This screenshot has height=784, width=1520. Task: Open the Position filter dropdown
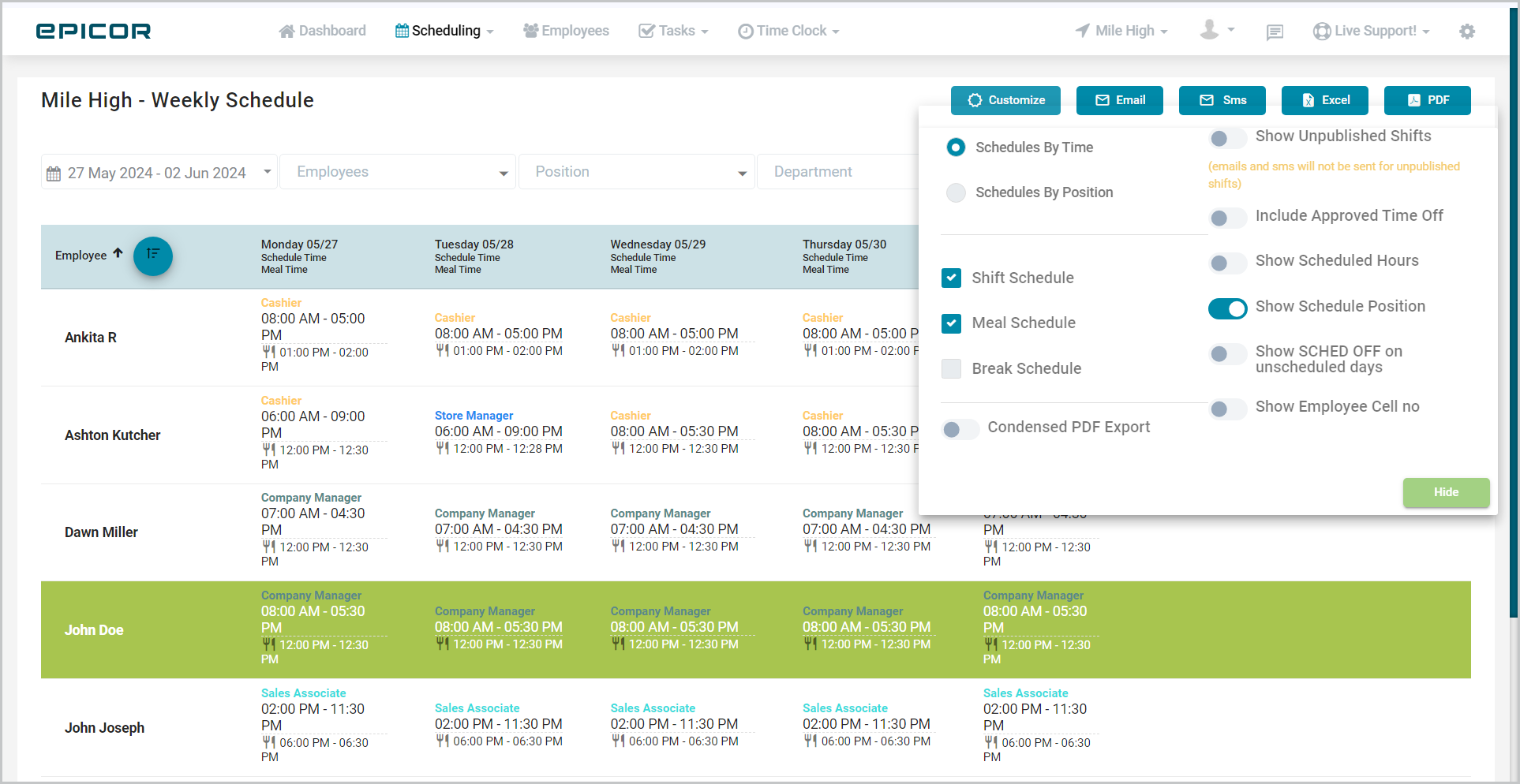[x=636, y=172]
